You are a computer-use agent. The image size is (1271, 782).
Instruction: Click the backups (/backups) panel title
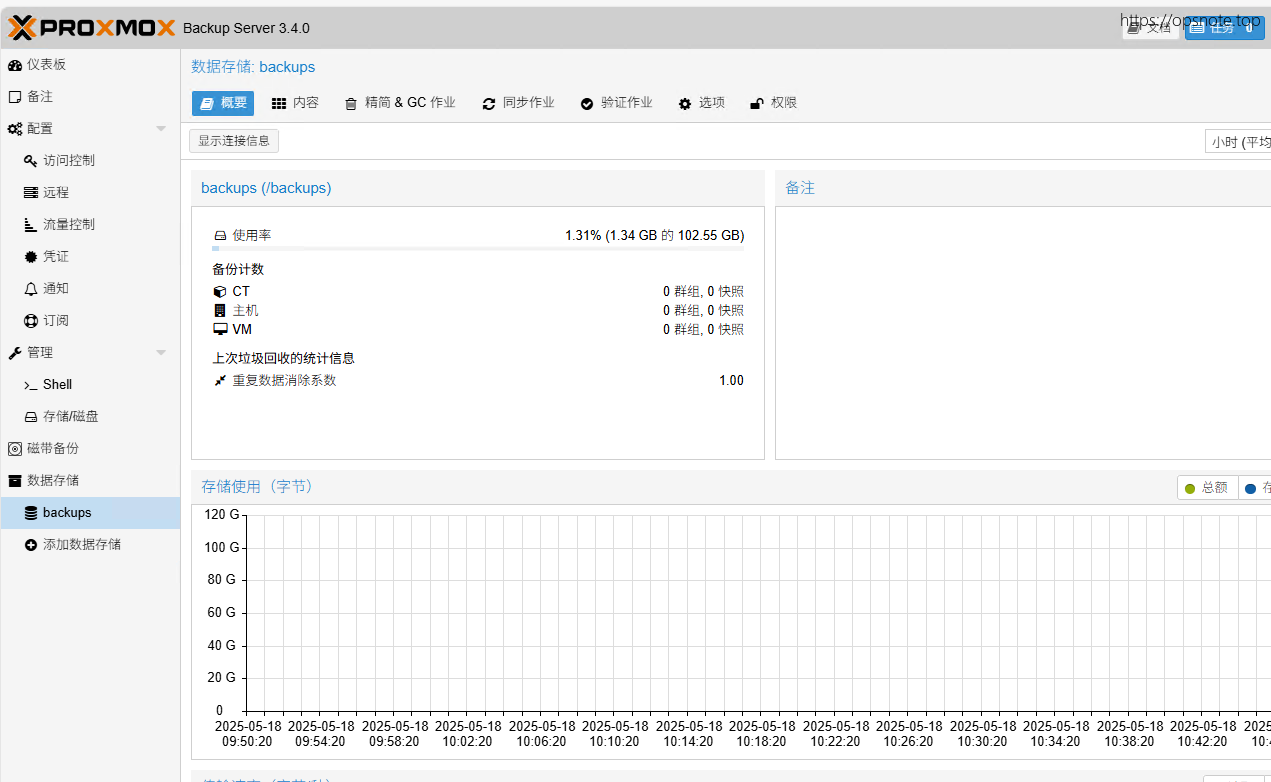[266, 188]
